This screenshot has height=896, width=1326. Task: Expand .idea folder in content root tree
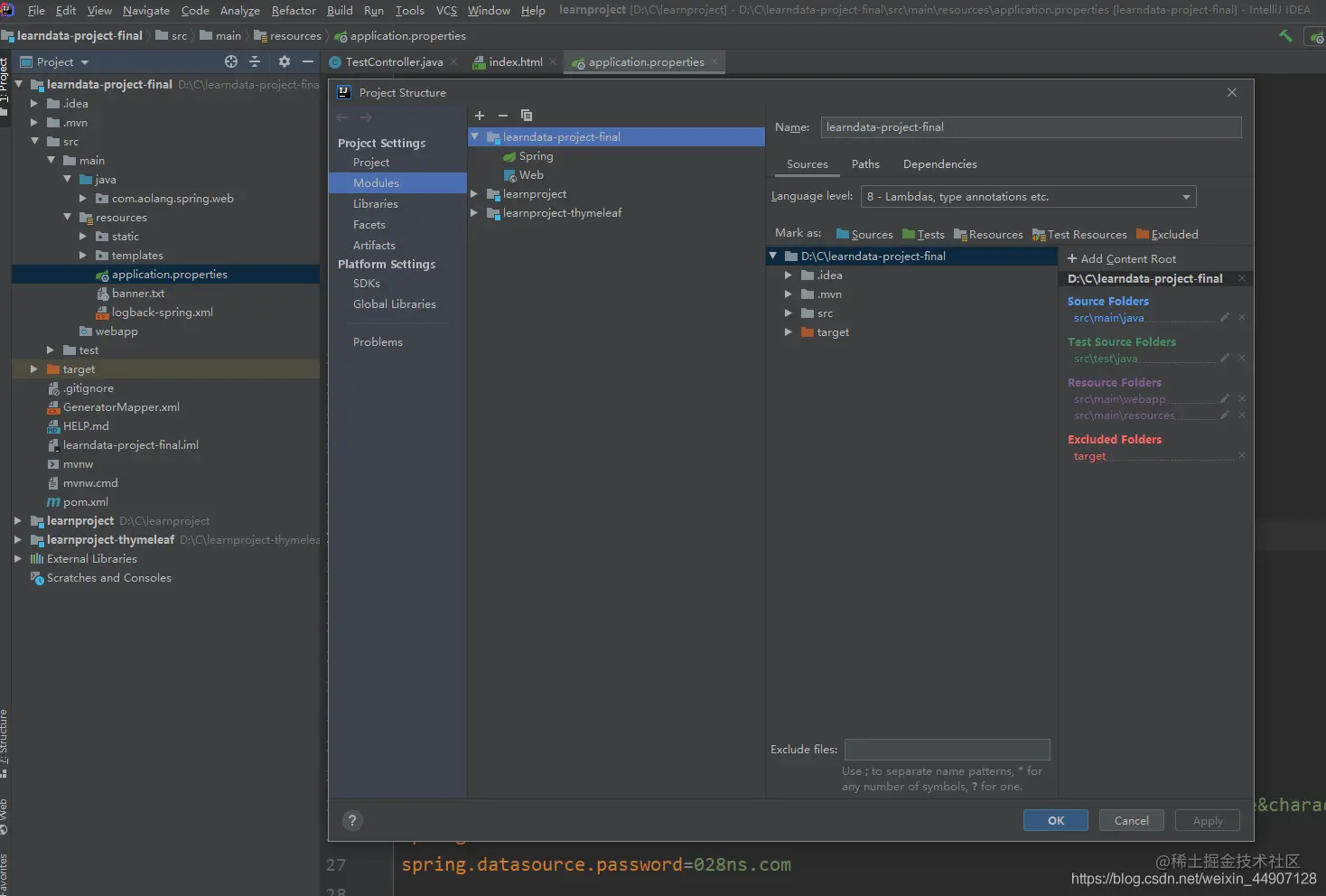pos(788,275)
